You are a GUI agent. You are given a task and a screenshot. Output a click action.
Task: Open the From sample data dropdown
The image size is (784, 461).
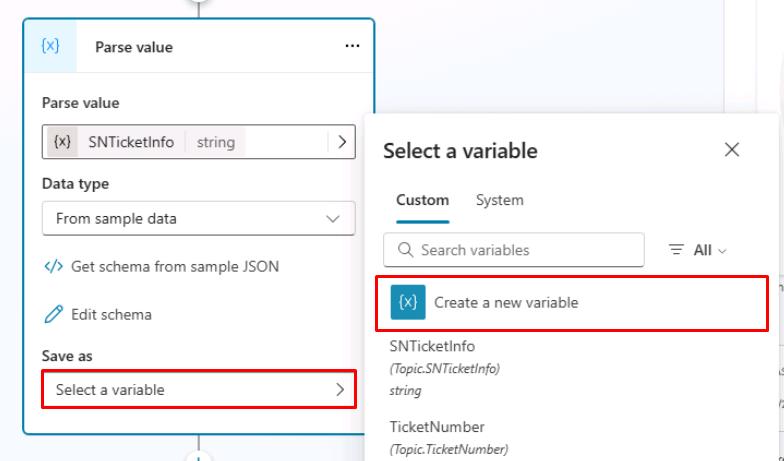tap(198, 219)
